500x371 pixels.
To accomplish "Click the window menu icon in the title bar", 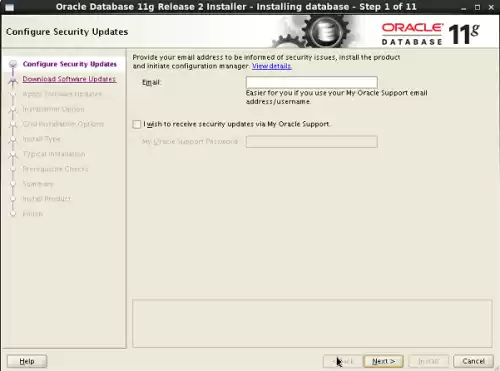I will point(10,7).
